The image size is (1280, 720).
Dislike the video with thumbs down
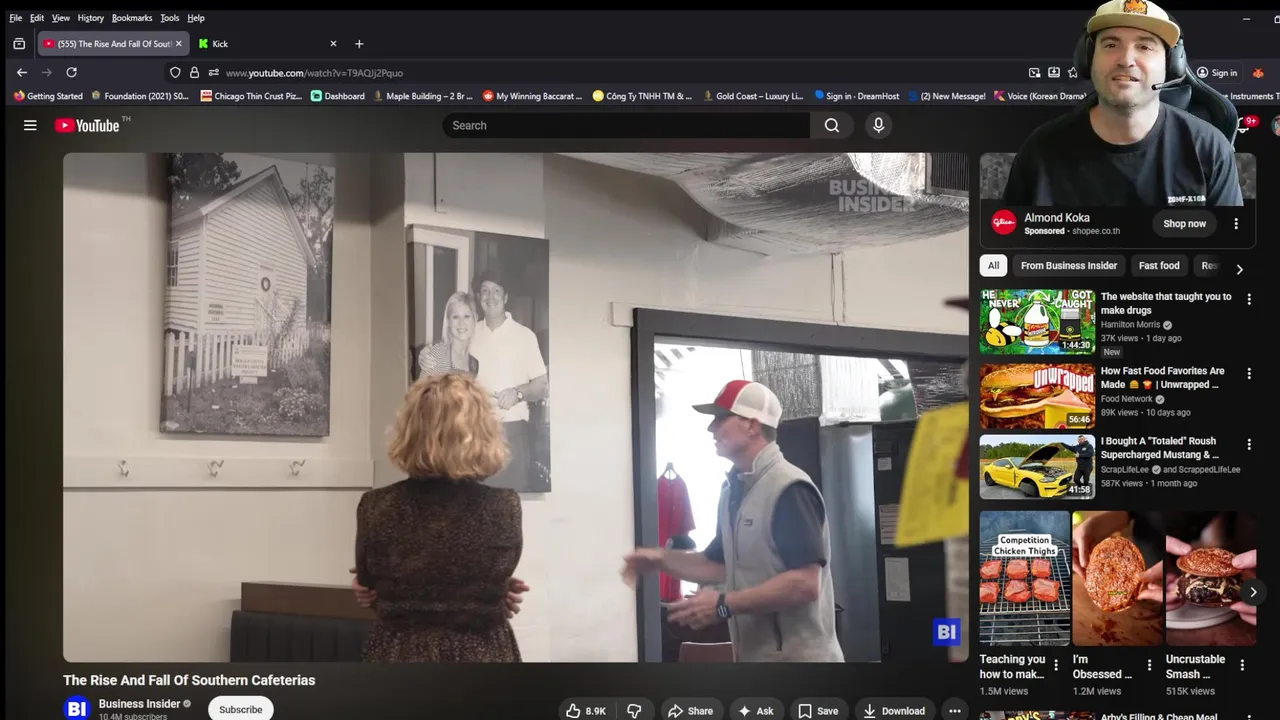point(634,710)
